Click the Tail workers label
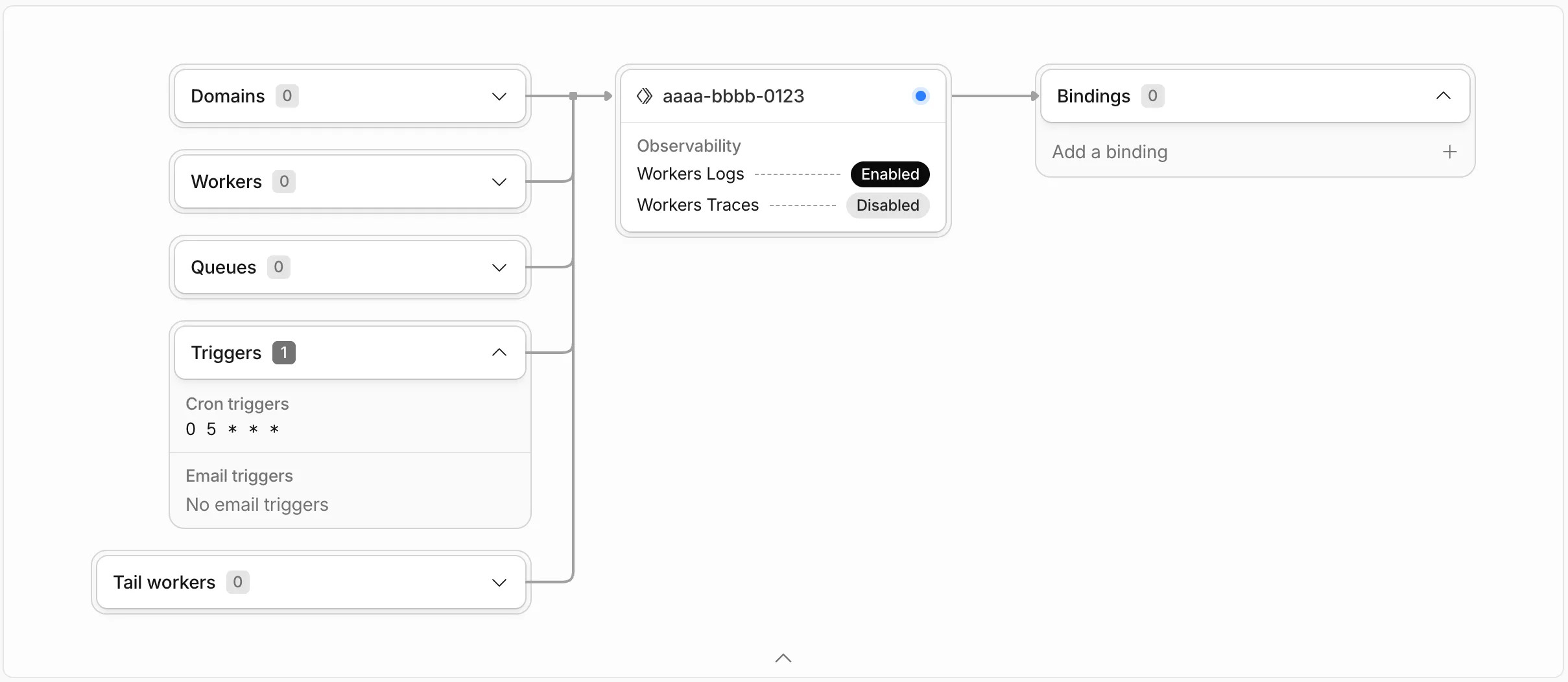The height and width of the screenshot is (682, 1568). click(164, 582)
